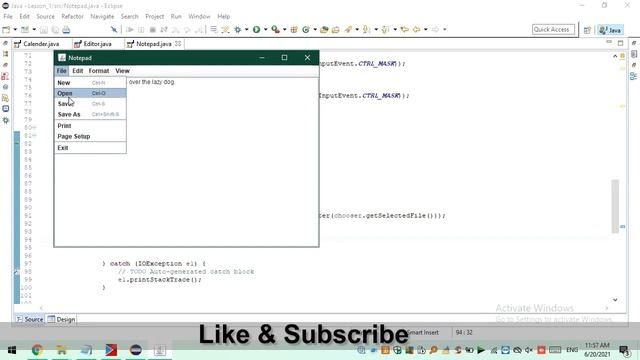Click the scroll down arrow in editor

(x=615, y=300)
